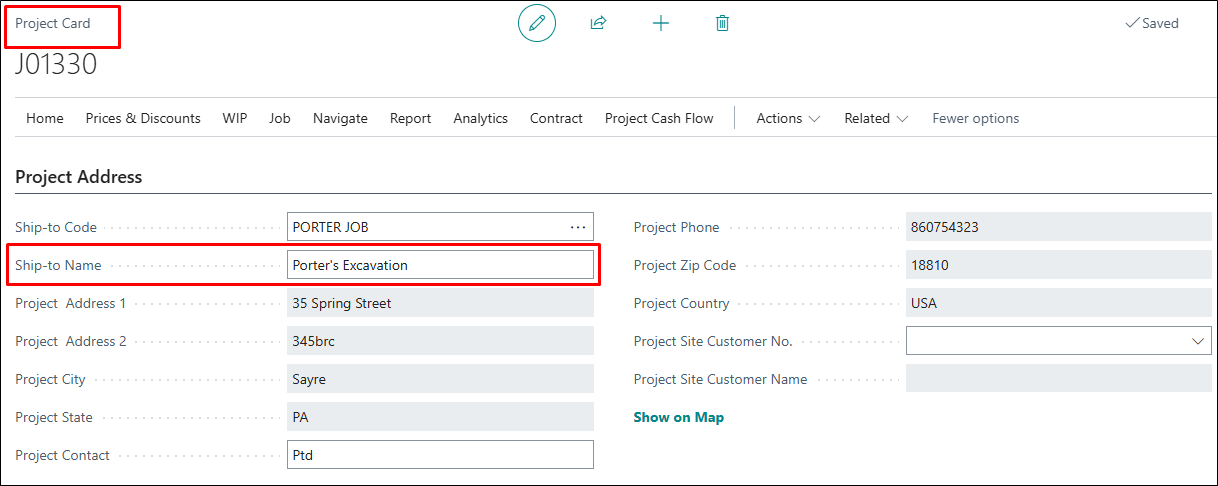Expand the Related dropdown menu
The height and width of the screenshot is (486, 1218).
pyautogui.click(x=876, y=118)
